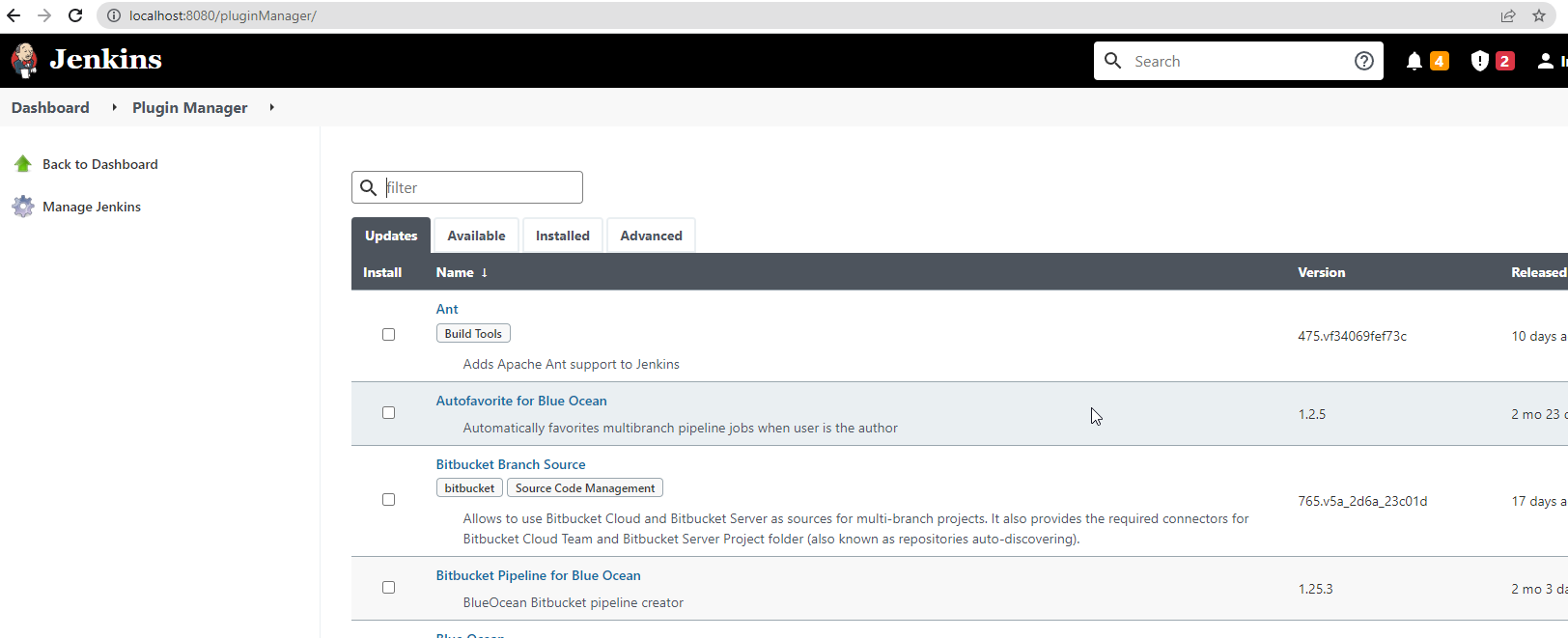Switch to the Installed tab
1568x638 pixels.
563,236
